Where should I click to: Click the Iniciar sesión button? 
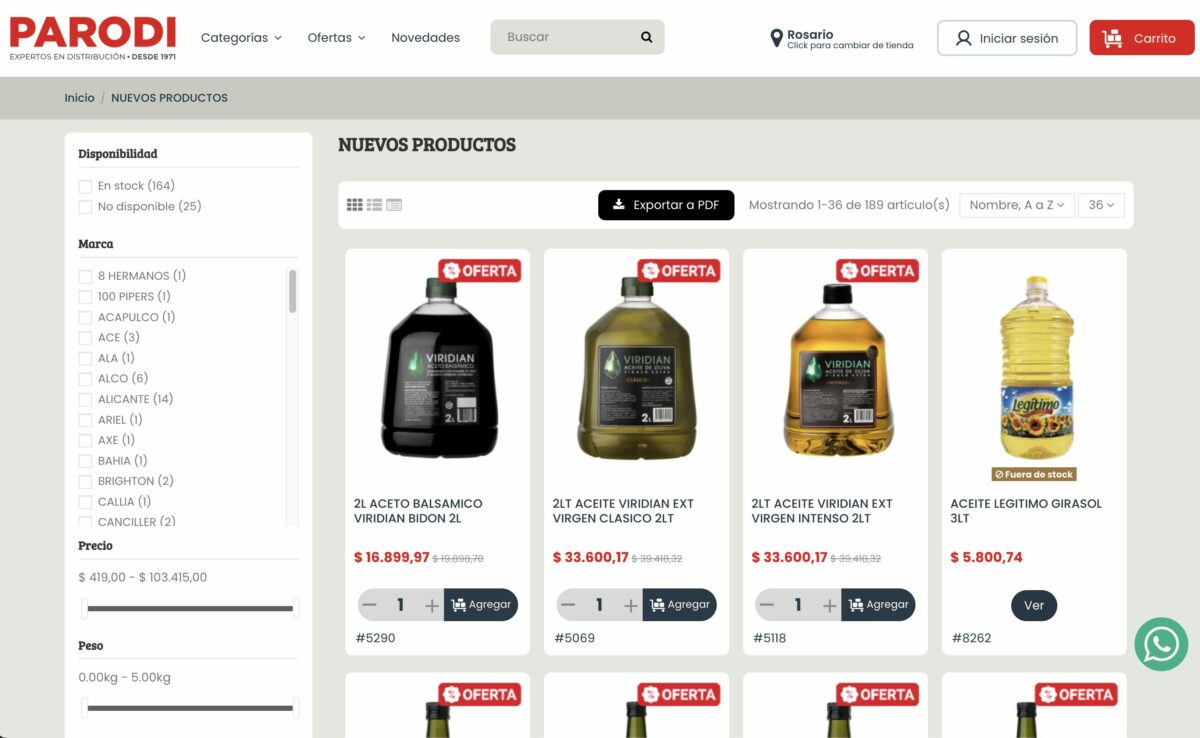[1006, 38]
